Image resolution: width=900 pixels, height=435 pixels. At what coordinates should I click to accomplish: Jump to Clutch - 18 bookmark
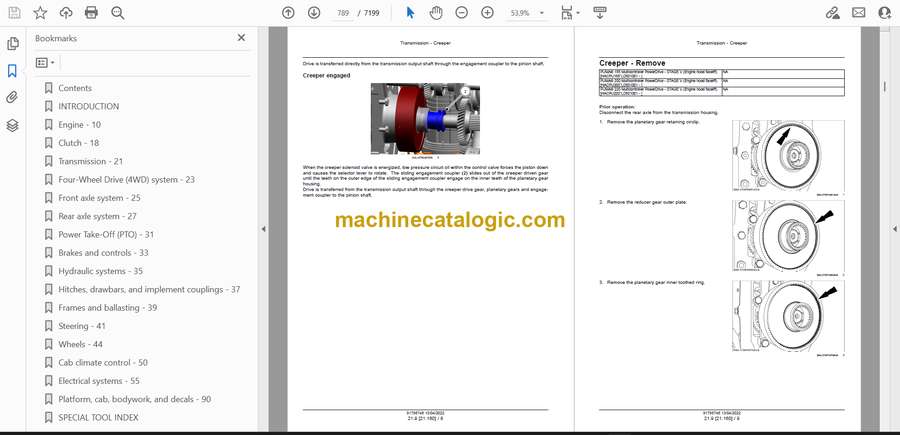pyautogui.click(x=79, y=143)
